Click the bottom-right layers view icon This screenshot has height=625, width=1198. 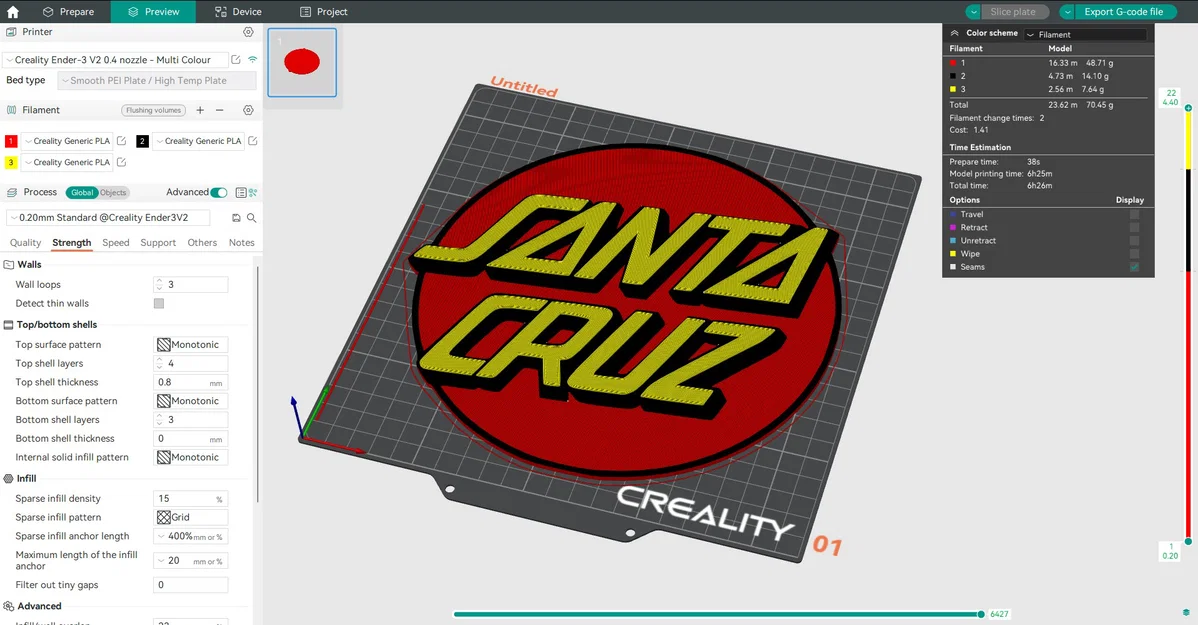1186,613
